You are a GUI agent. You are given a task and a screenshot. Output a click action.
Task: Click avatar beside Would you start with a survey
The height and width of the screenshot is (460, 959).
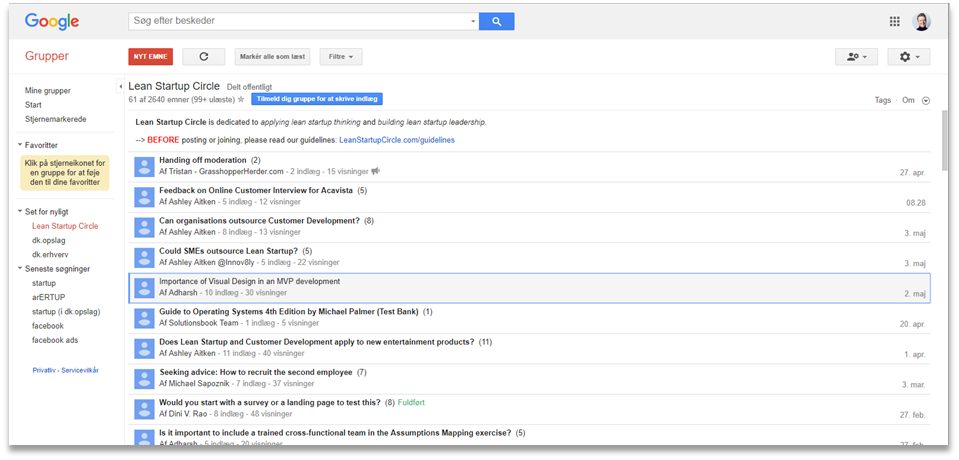pos(144,409)
